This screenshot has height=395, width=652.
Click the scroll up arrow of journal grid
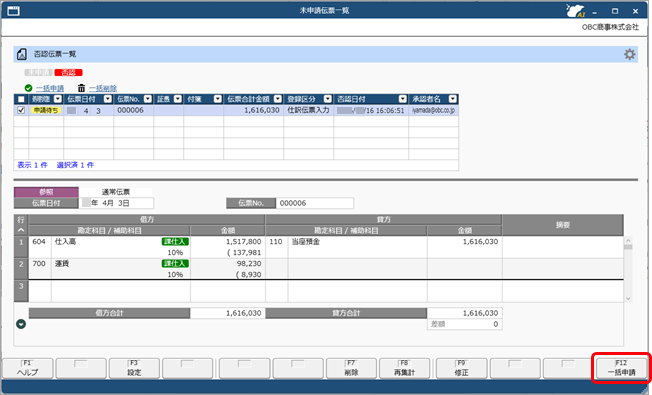point(628,240)
